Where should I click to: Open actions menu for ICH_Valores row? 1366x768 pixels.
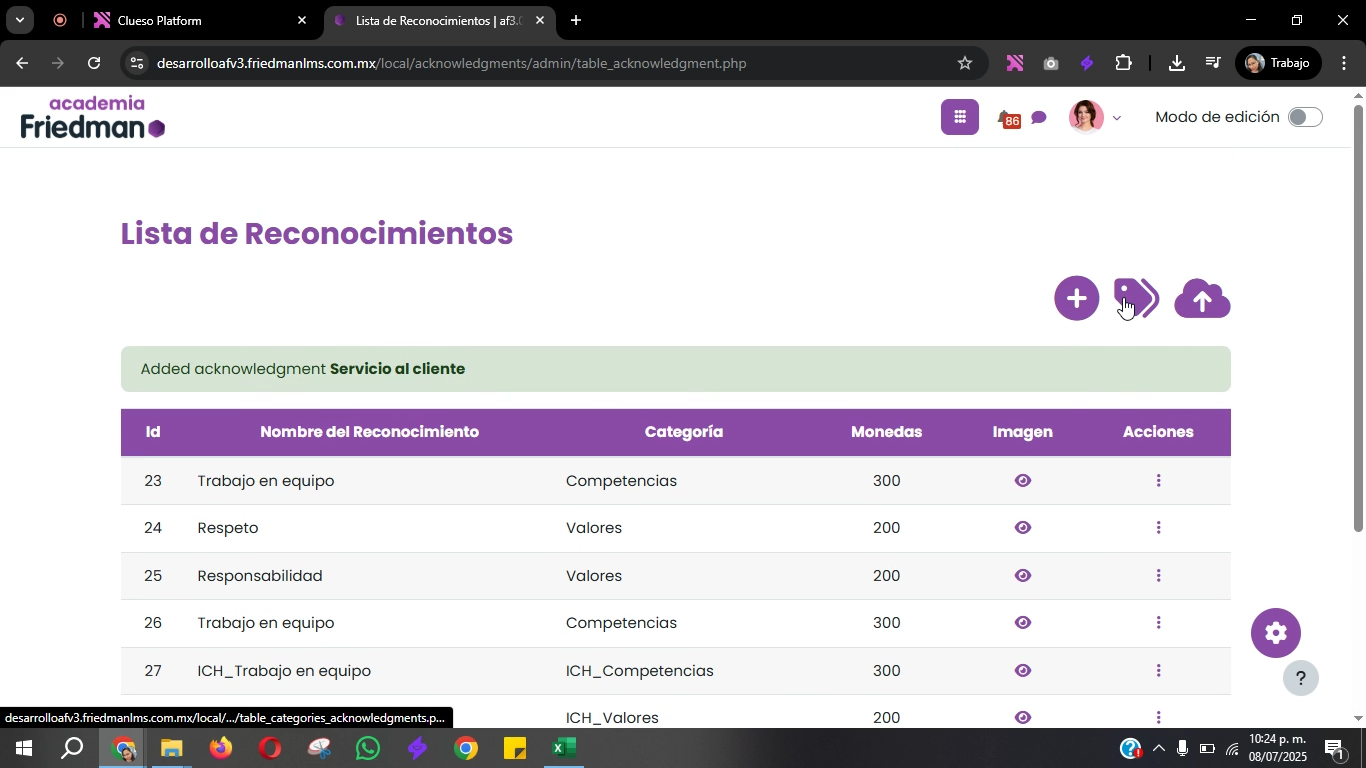[1158, 717]
